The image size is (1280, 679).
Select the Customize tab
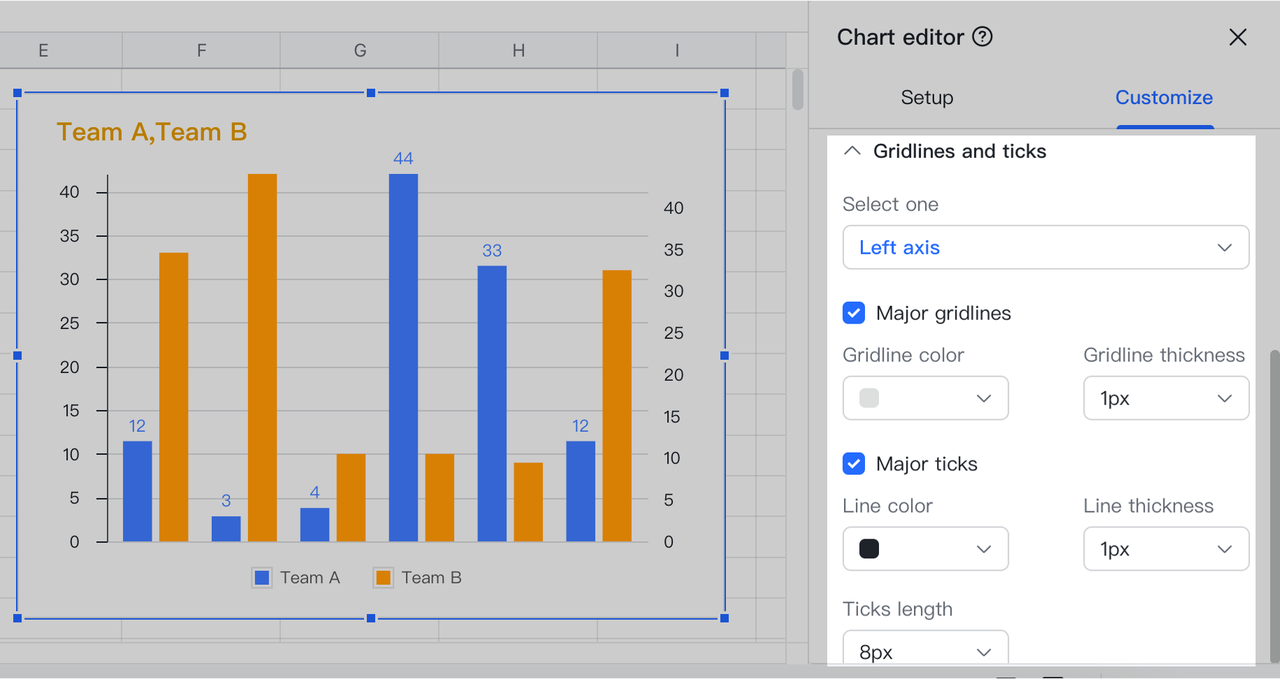click(1164, 98)
